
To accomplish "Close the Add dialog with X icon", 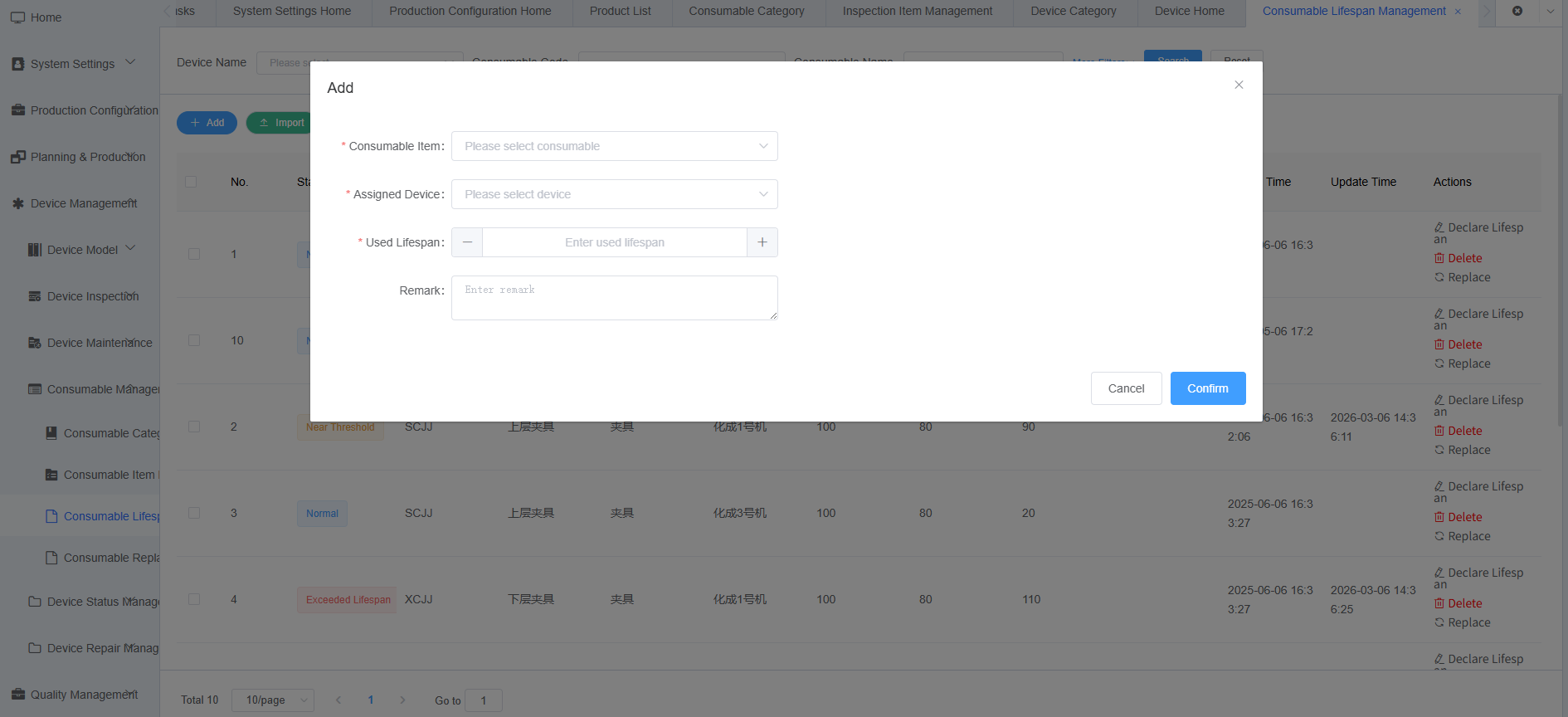I will (x=1239, y=85).
